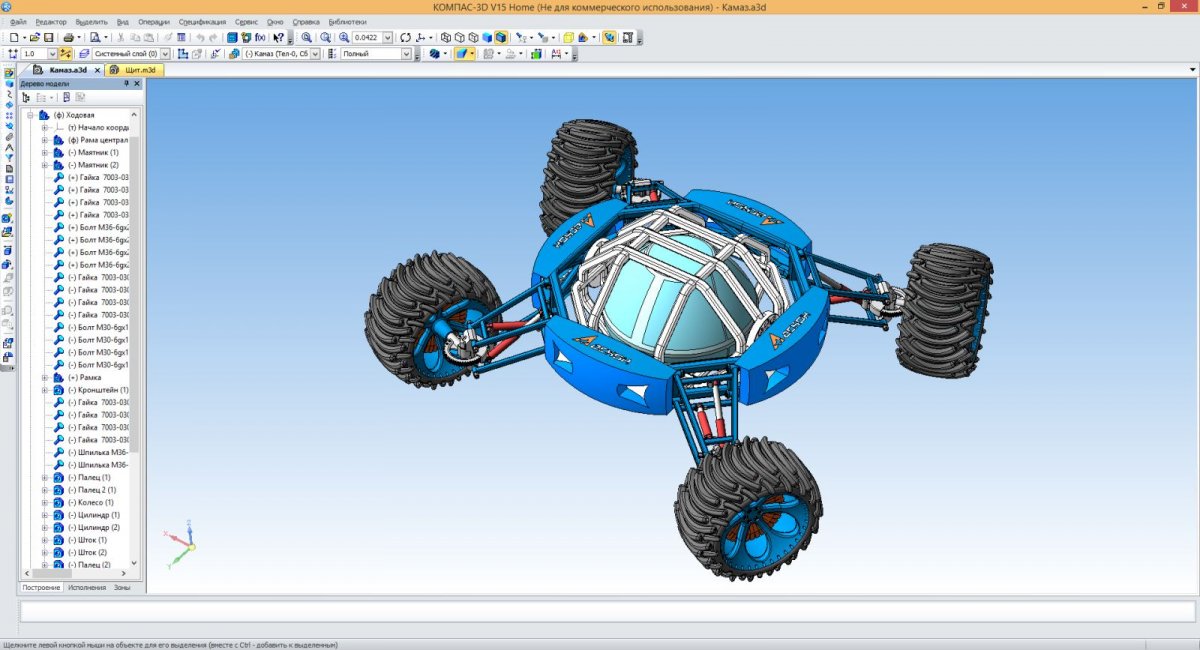This screenshot has width=1200, height=650.
Task: Switch to the Исполнения bottom tab
Action: tap(87, 588)
